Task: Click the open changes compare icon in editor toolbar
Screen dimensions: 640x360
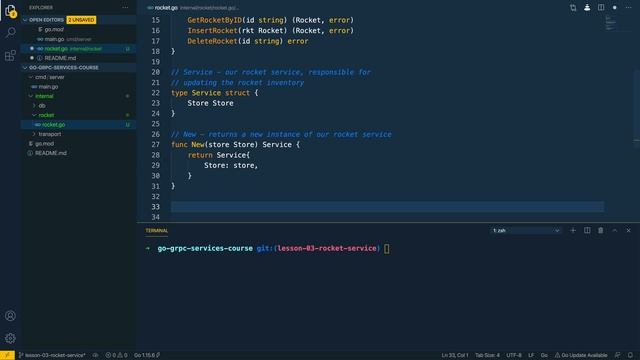Action: [573, 7]
